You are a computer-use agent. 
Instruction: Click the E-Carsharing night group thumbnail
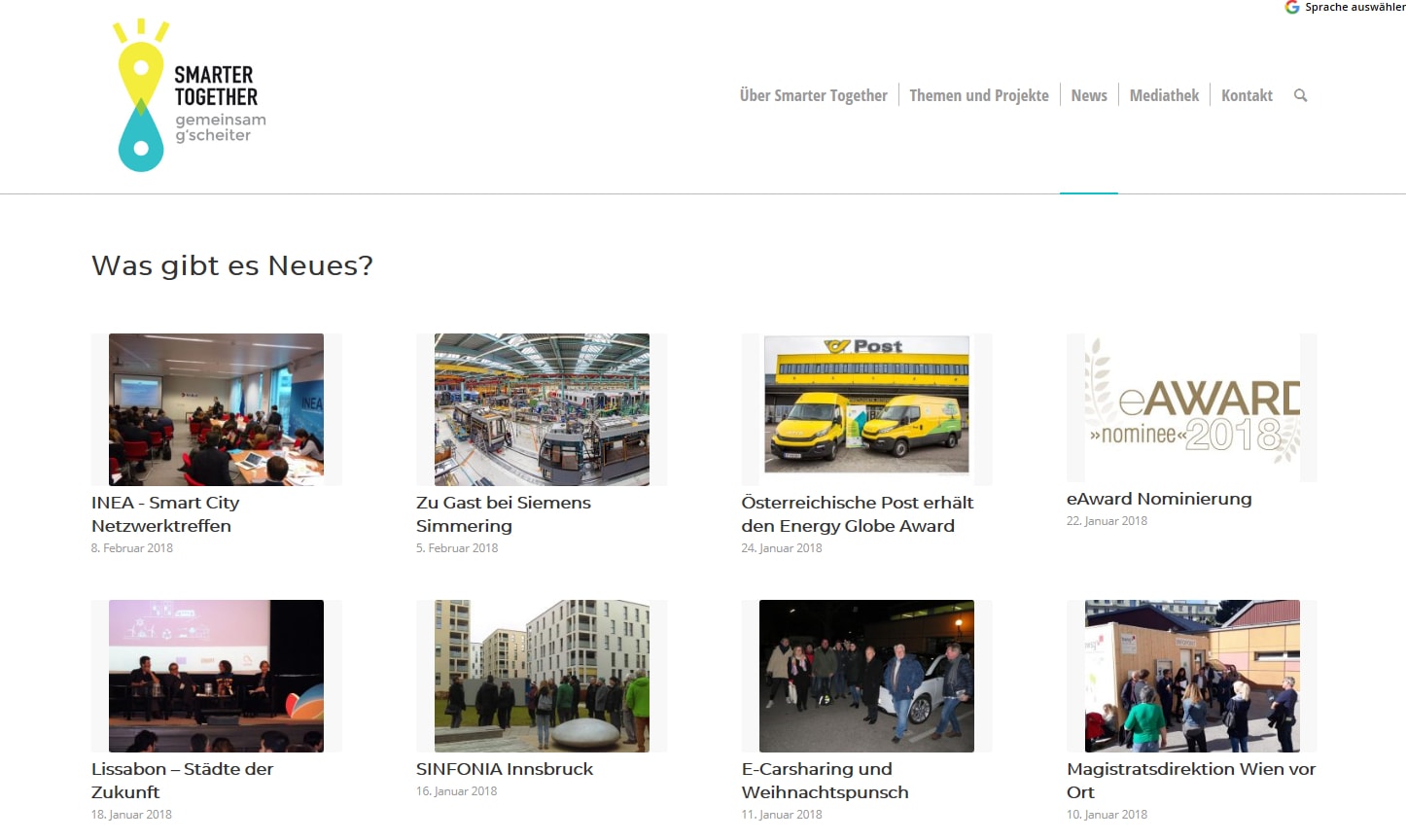866,676
